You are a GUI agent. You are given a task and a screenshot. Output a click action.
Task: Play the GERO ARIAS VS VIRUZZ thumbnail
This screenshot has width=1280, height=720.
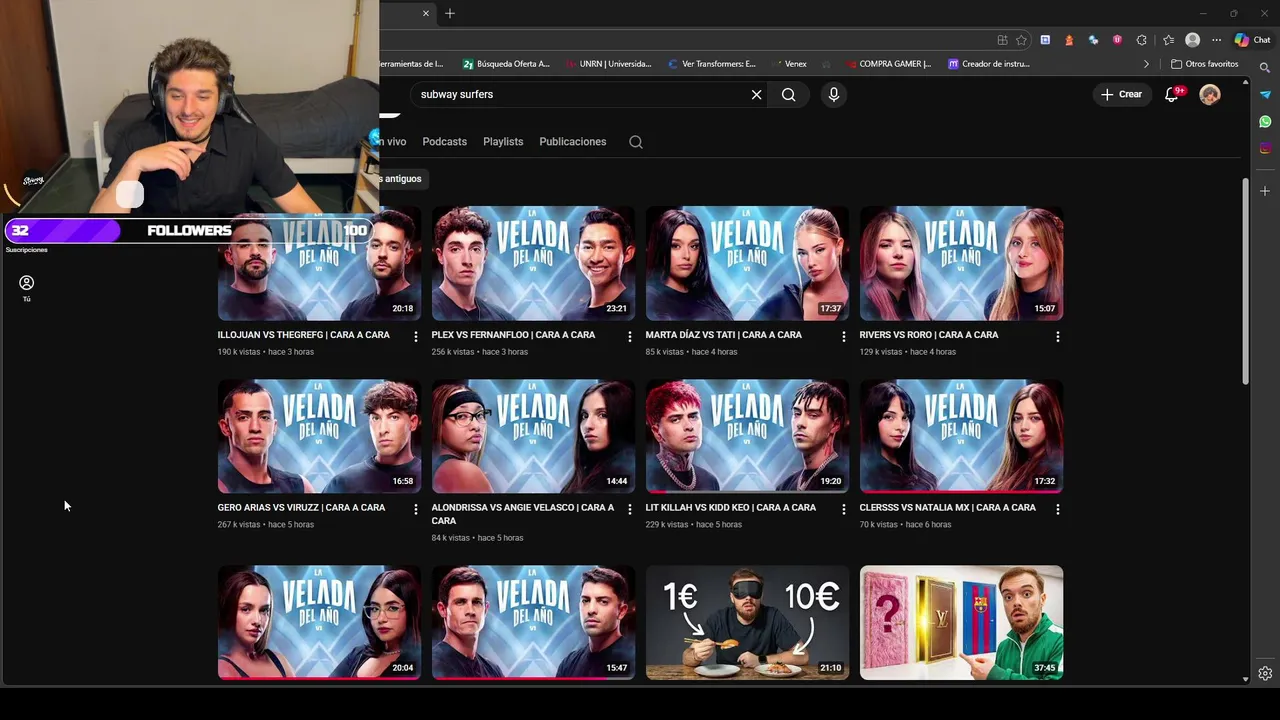tap(319, 436)
